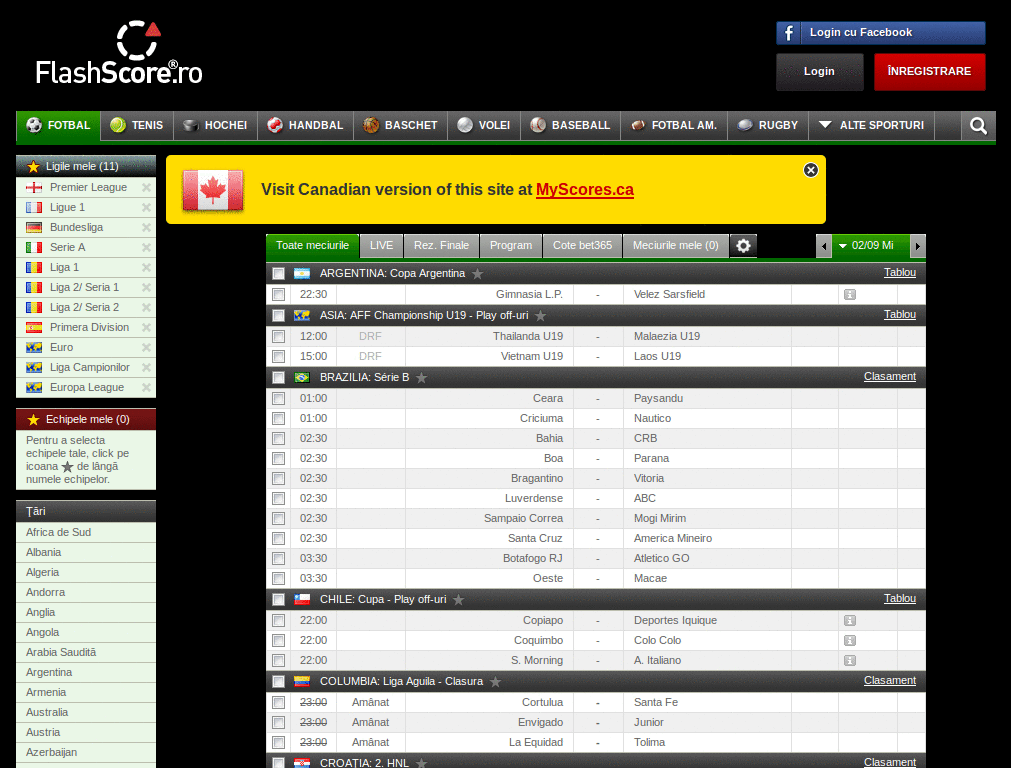Screen dimensions: 1024x768
Task: Dismiss the Canadian version banner
Action: (810, 169)
